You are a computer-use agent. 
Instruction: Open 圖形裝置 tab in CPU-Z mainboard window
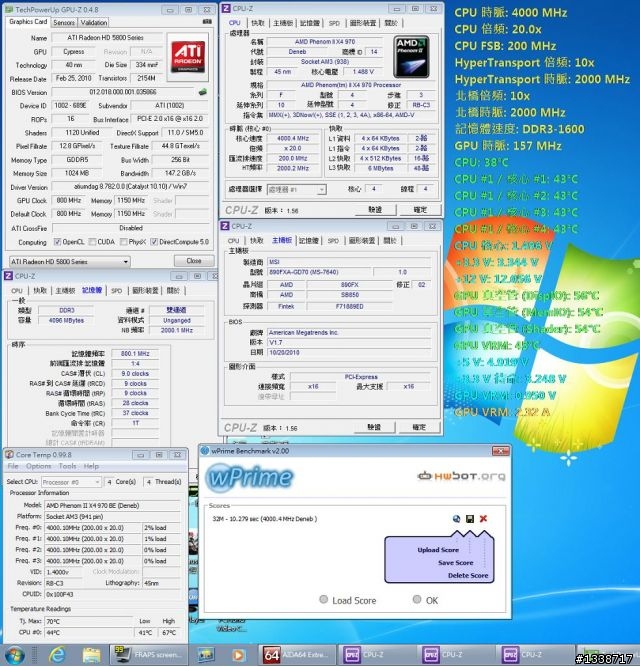point(361,241)
